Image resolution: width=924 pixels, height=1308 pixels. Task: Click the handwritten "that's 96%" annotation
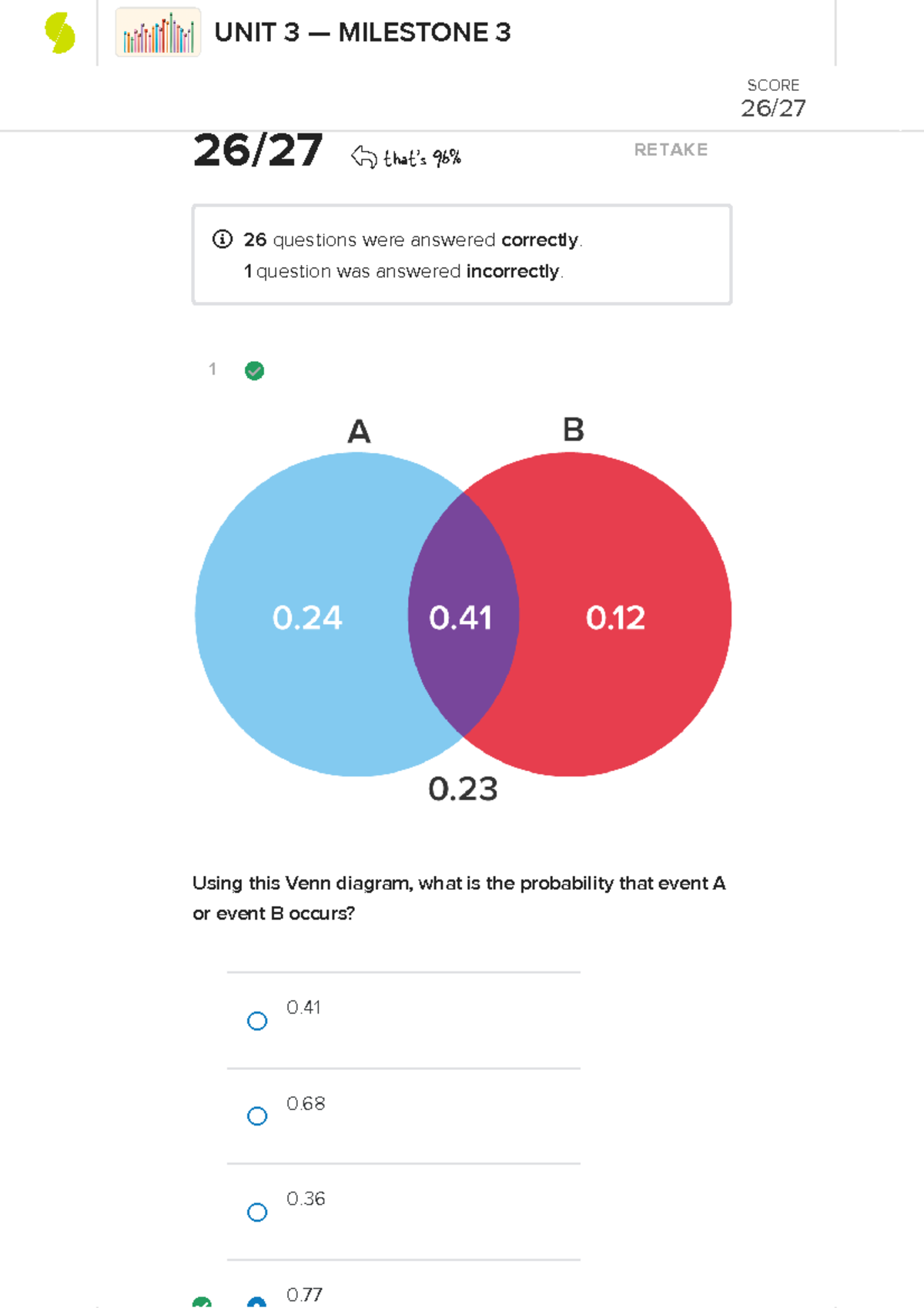422,159
